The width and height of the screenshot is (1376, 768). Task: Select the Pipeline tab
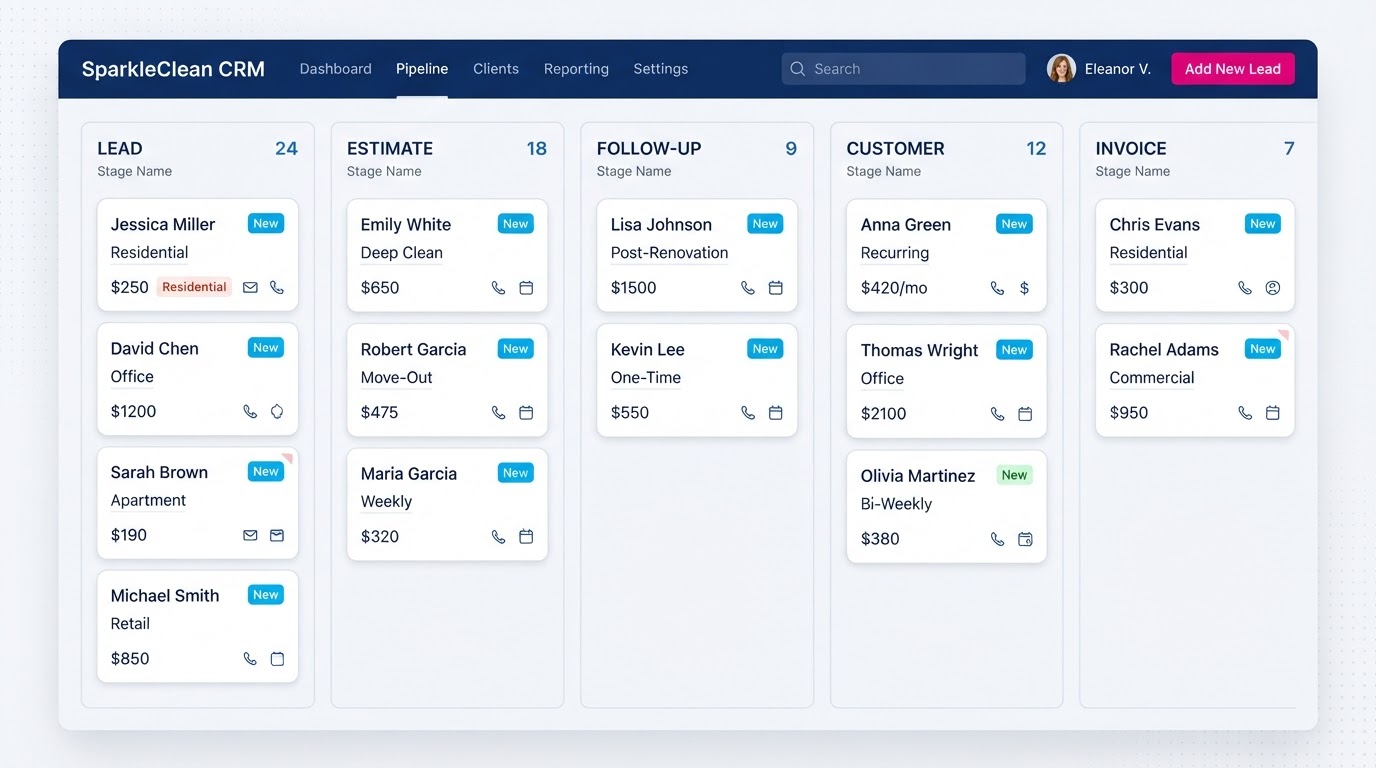(x=422, y=69)
